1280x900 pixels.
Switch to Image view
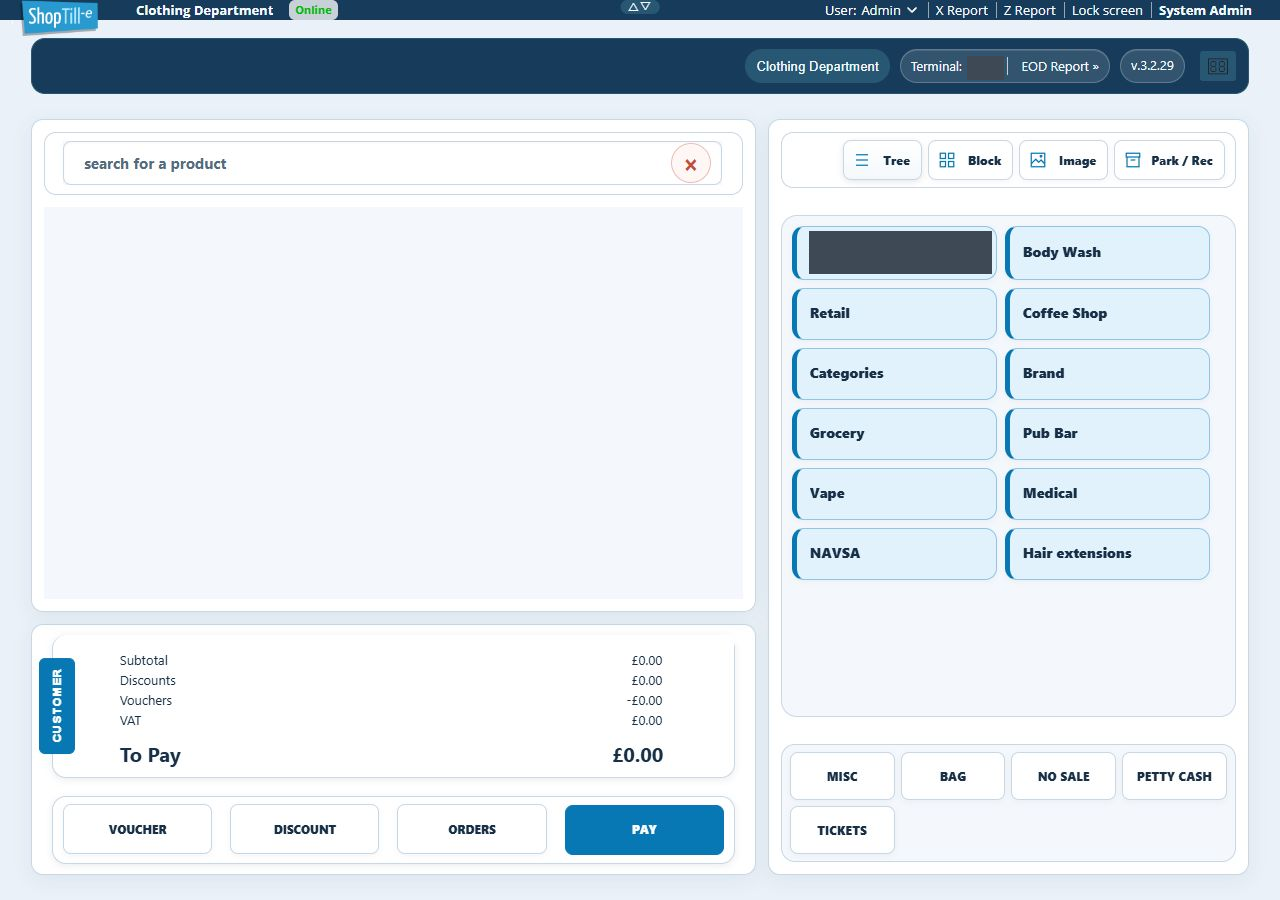coord(1064,160)
